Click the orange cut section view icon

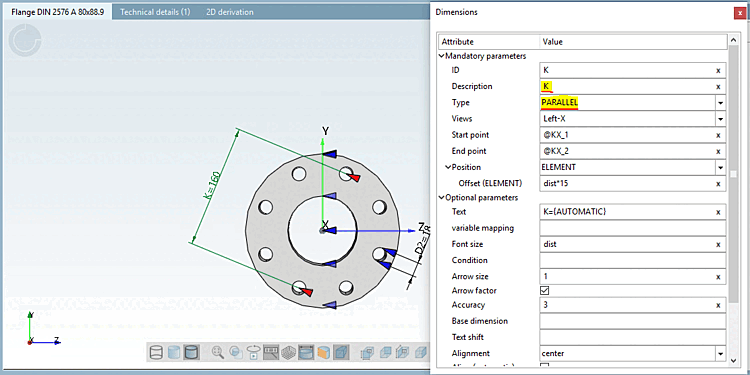[x=324, y=353]
